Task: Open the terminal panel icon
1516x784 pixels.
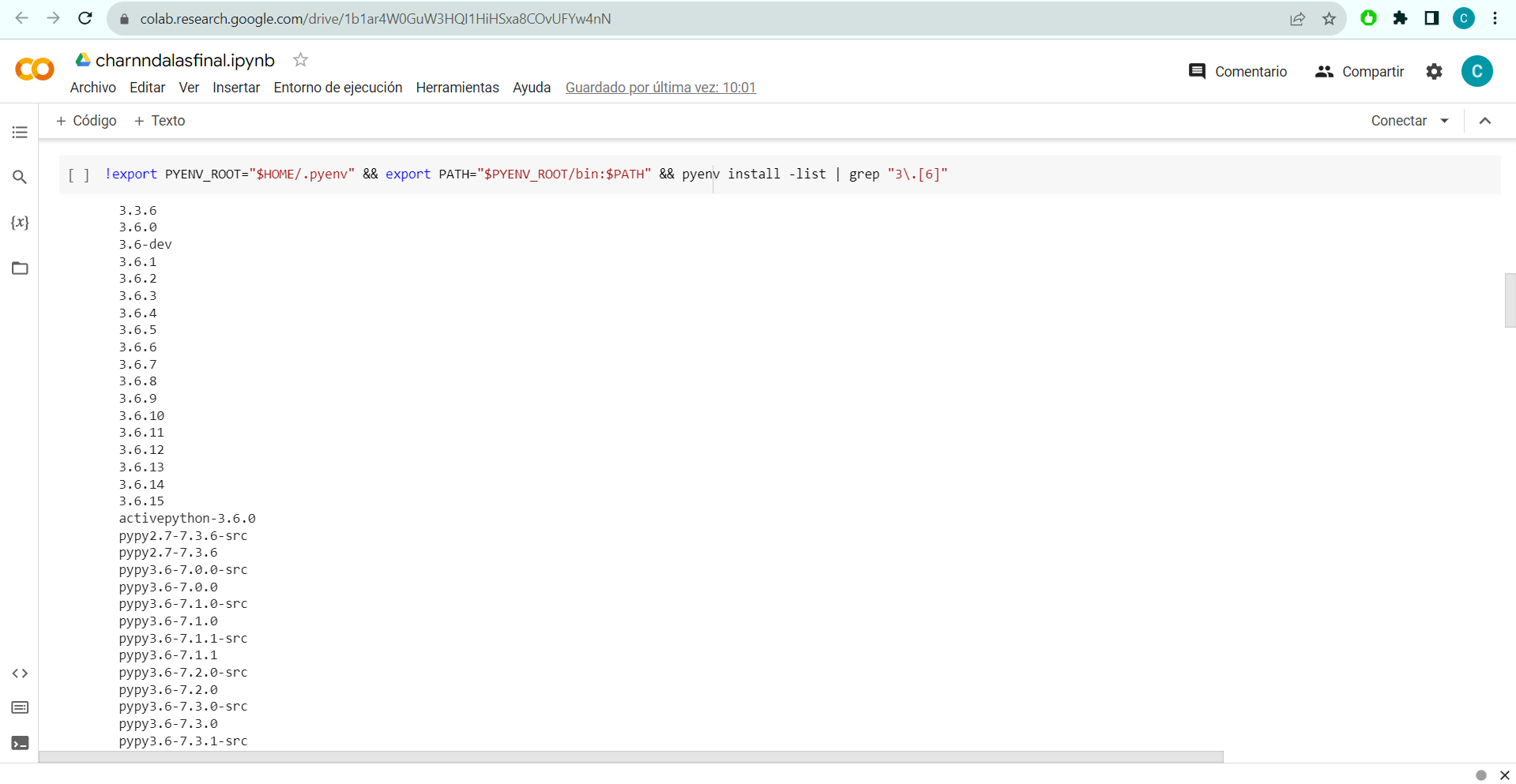Action: (20, 743)
